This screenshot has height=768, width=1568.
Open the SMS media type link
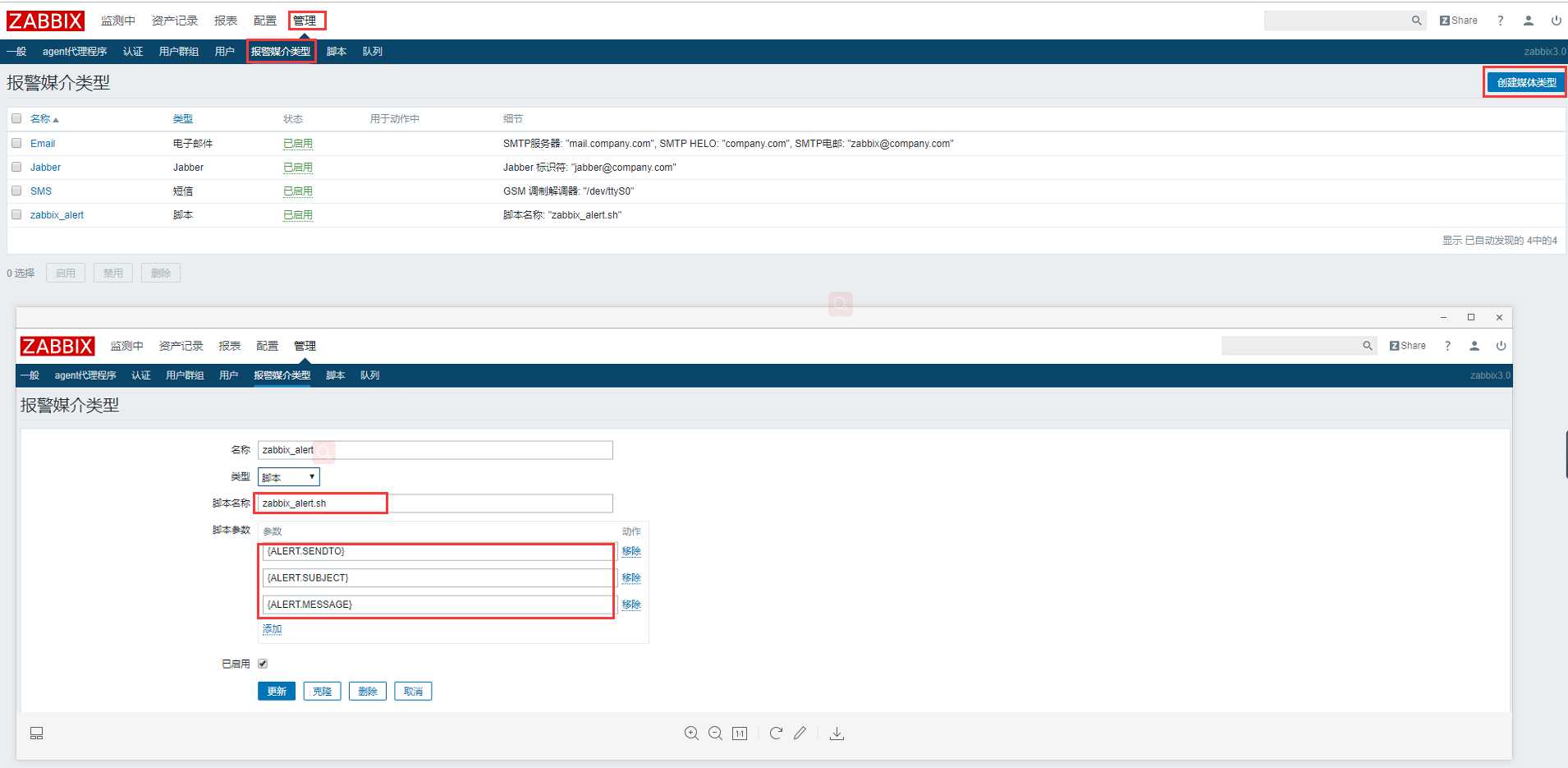(x=41, y=191)
